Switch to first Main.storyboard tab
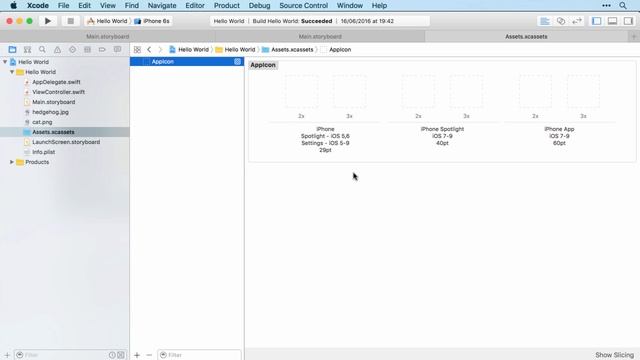This screenshot has height=360, width=640. point(107,37)
